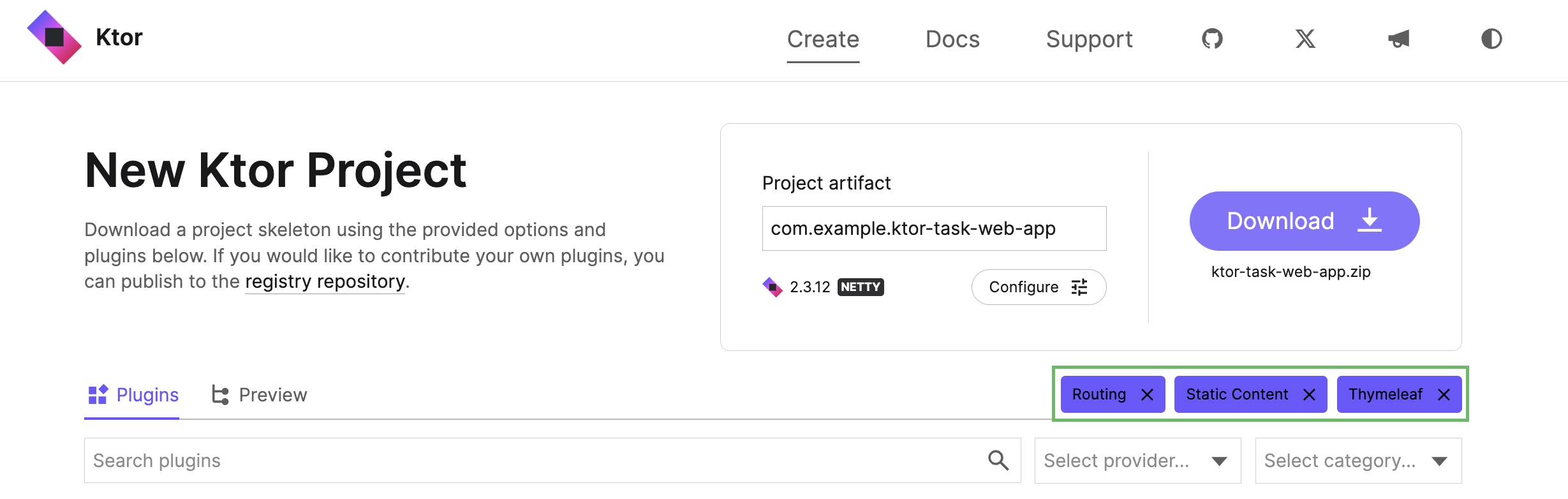Screen dimensions: 1568x499
Task: Click the megaphone announcements icon
Action: [x=1398, y=39]
